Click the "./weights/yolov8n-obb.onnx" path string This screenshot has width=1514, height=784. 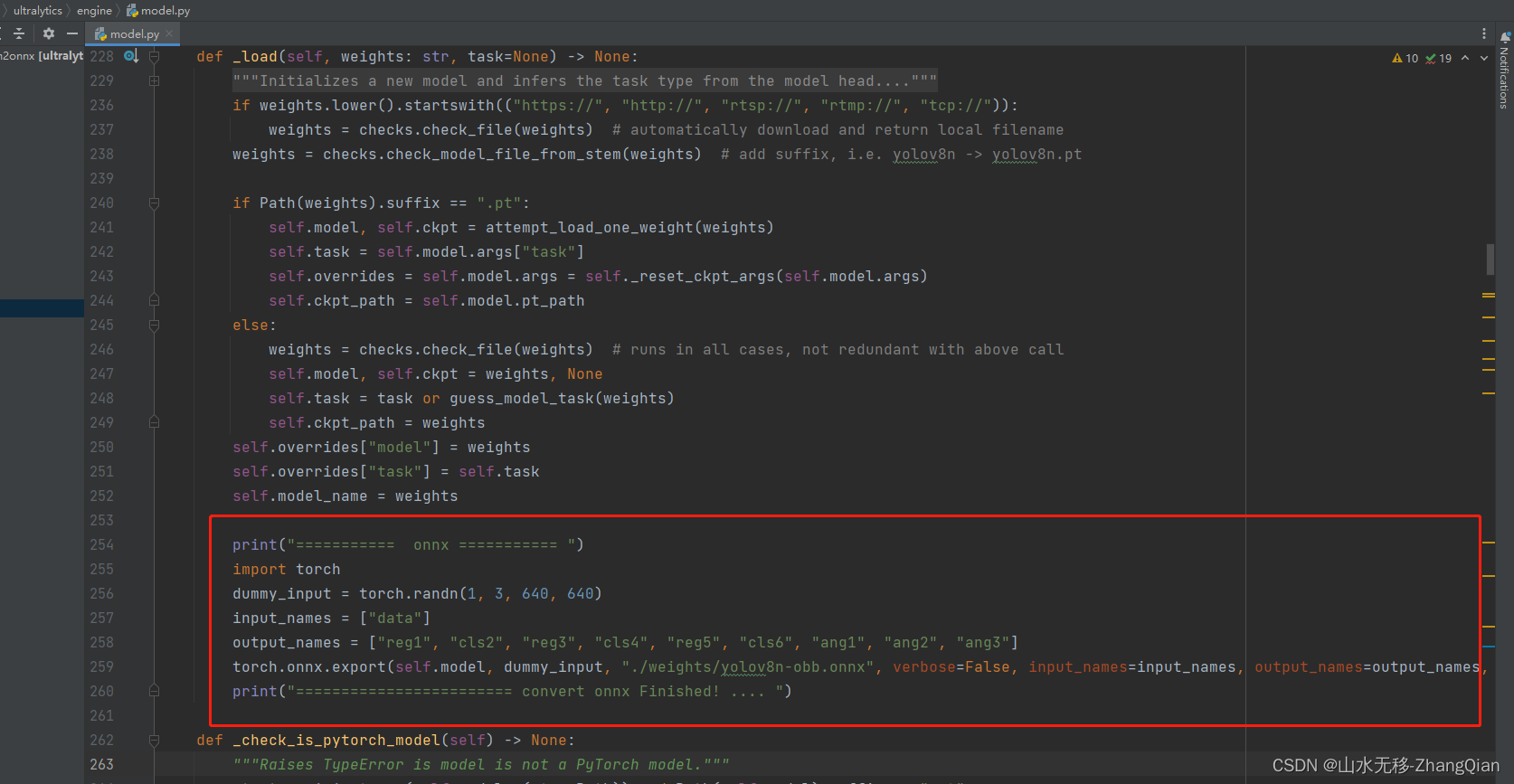coord(748,667)
